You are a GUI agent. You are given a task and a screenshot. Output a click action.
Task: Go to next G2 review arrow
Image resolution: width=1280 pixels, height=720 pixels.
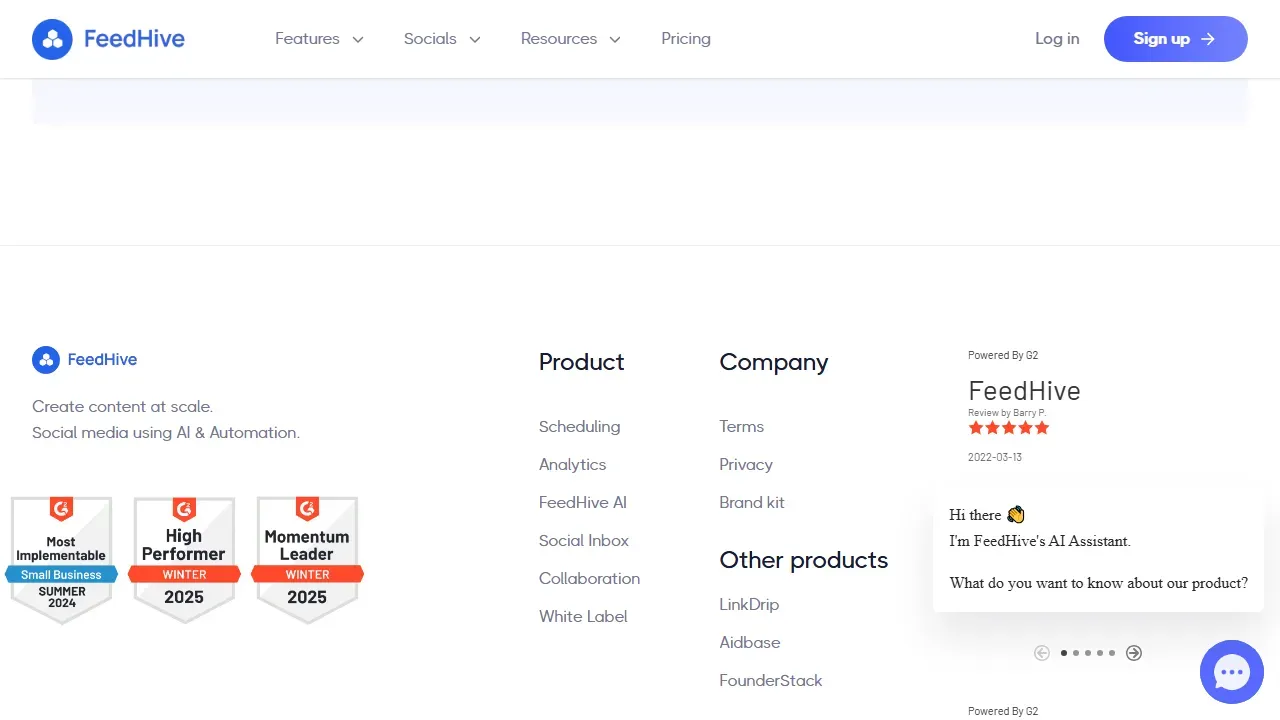point(1134,653)
